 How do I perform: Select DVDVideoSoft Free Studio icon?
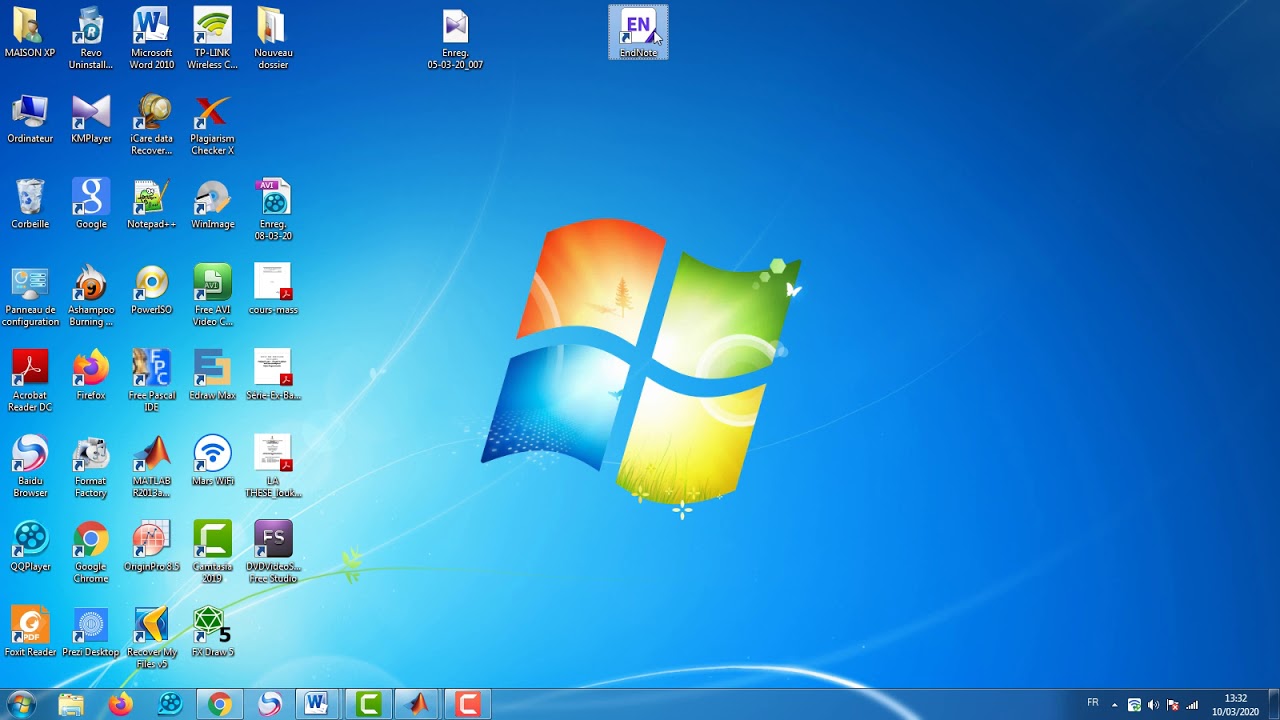pos(273,552)
